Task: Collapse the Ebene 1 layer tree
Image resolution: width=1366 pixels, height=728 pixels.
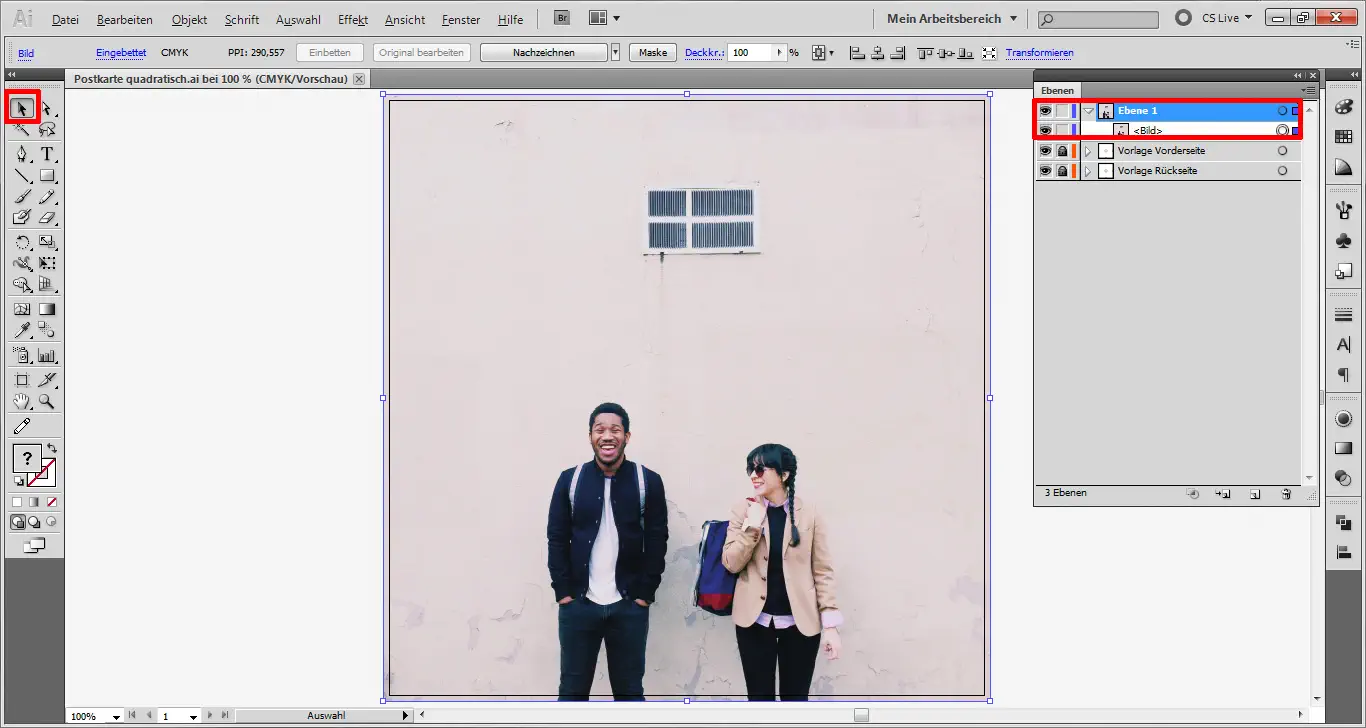Action: pos(1088,111)
